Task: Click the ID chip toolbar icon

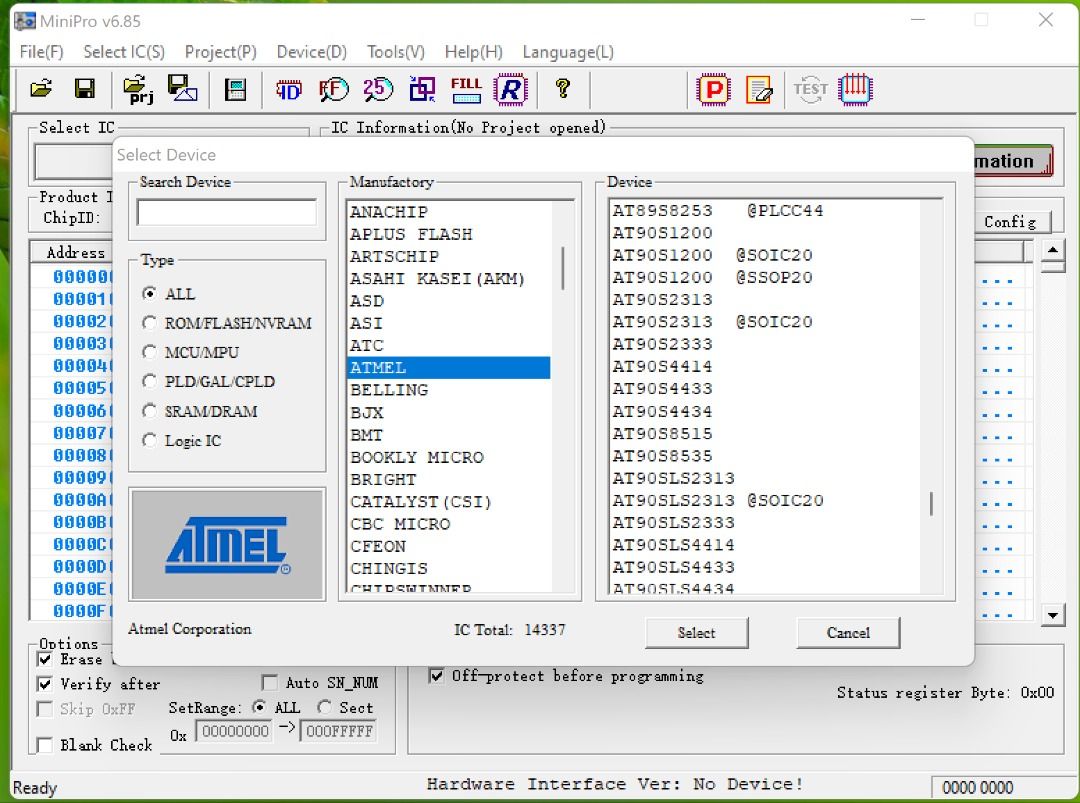Action: pos(289,90)
